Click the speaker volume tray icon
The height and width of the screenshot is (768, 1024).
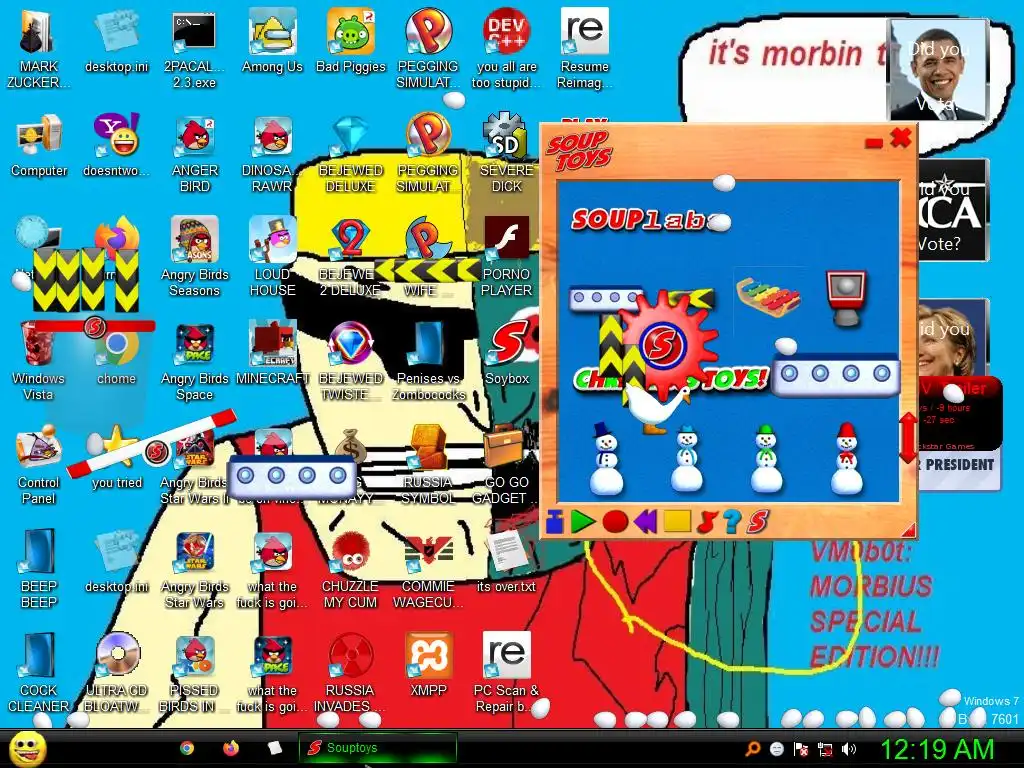[x=849, y=749]
